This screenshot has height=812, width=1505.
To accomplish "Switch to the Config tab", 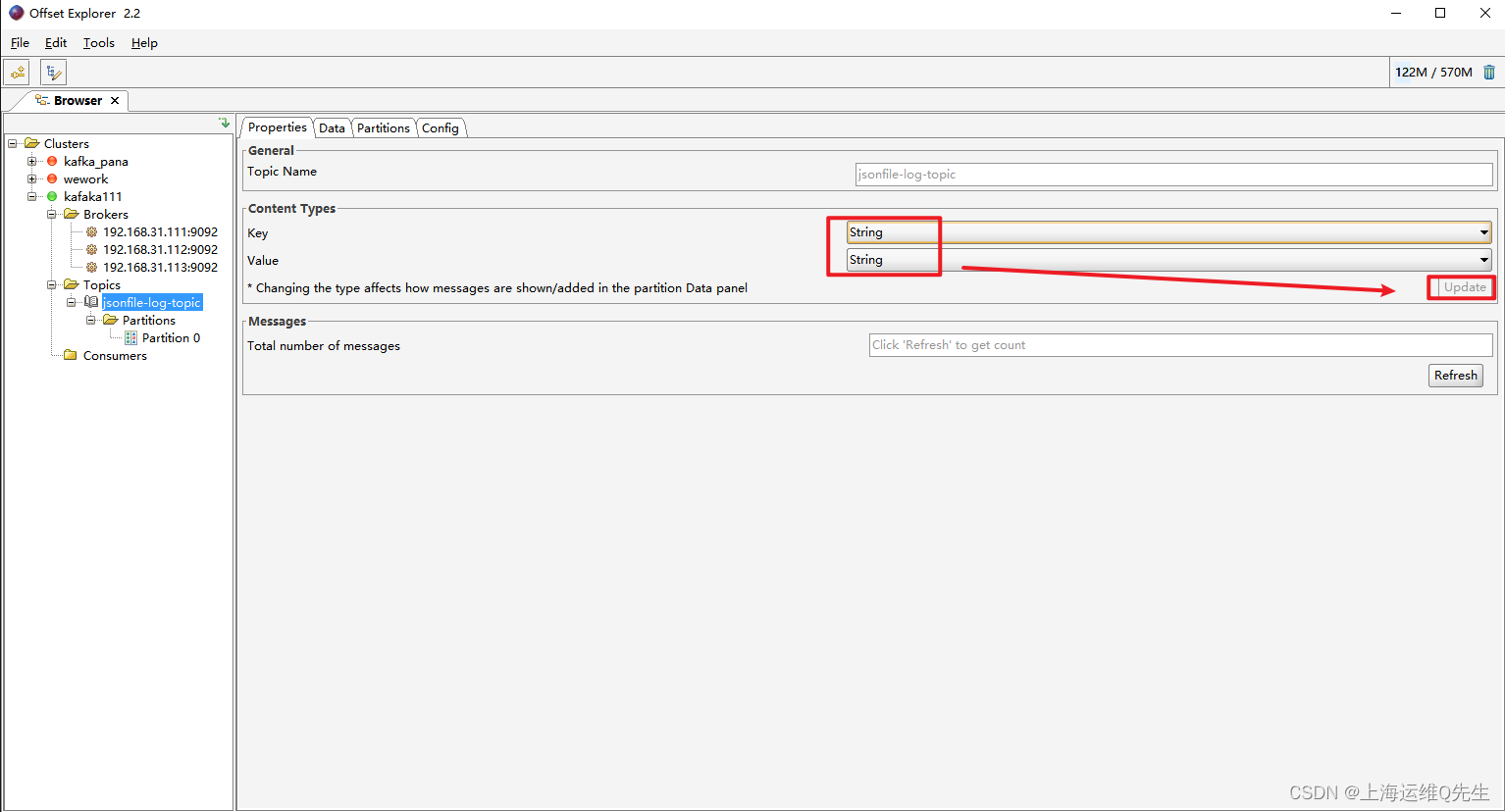I will tap(440, 128).
